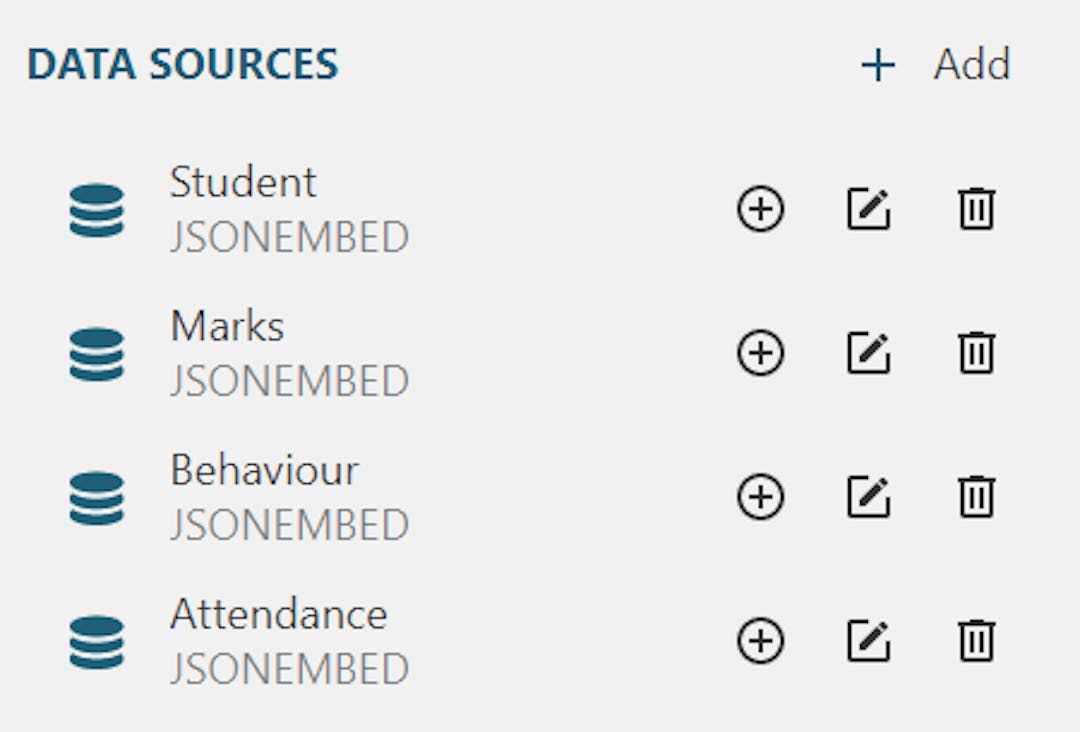Screen dimensions: 1080x732
Task: Edit the Marks data source
Action: coord(869,353)
